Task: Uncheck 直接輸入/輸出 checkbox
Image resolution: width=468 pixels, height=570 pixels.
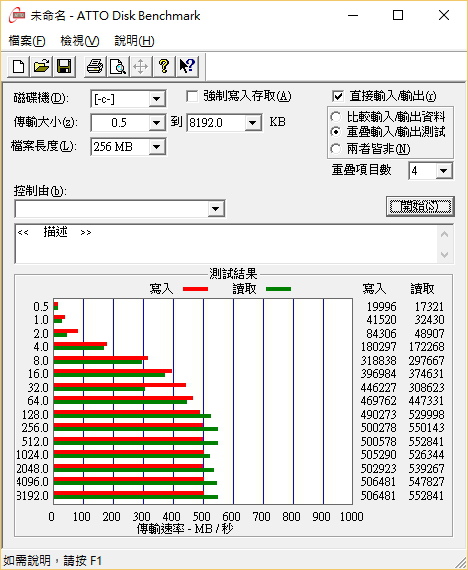Action: pyautogui.click(x=338, y=97)
